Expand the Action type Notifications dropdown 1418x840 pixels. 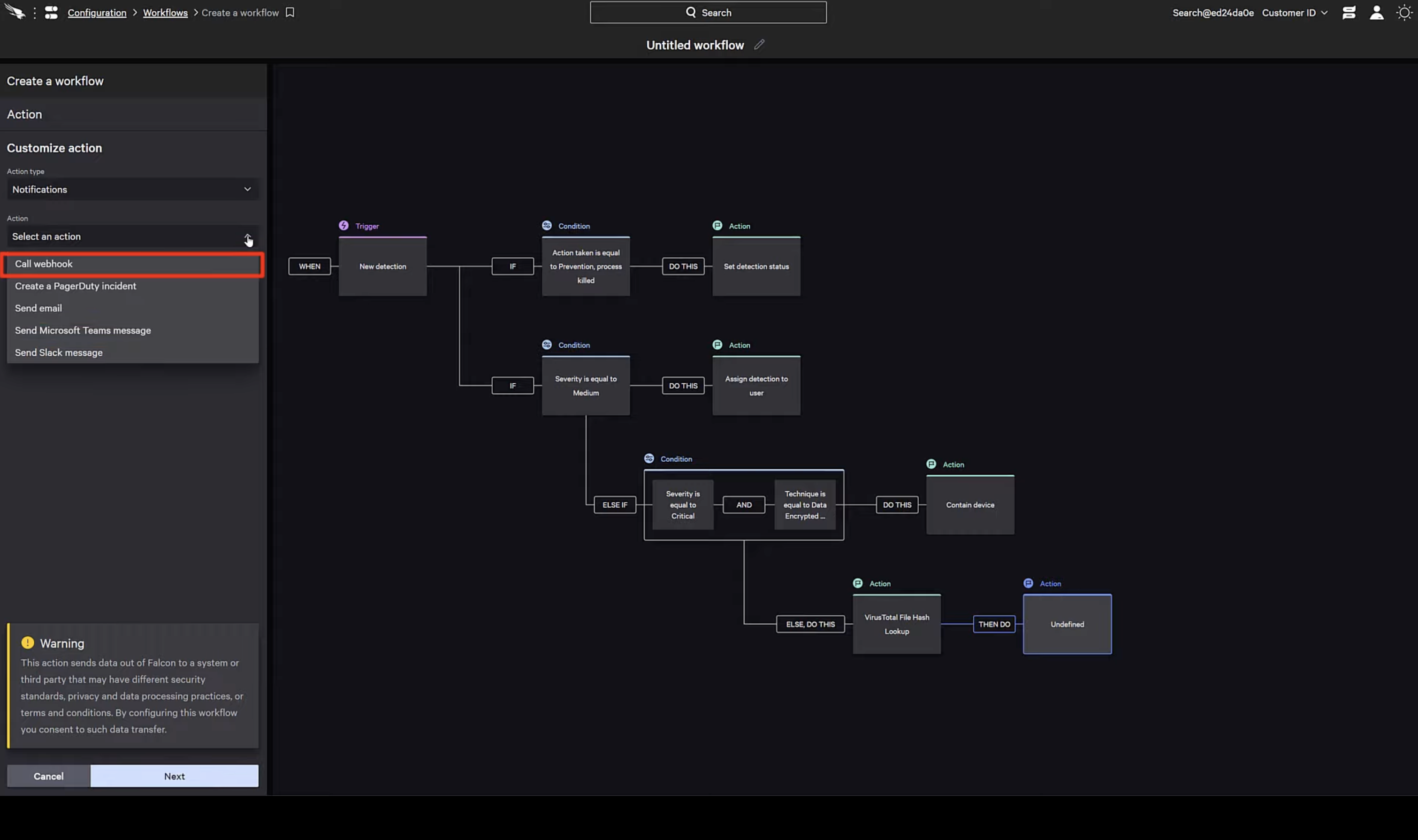click(x=132, y=189)
